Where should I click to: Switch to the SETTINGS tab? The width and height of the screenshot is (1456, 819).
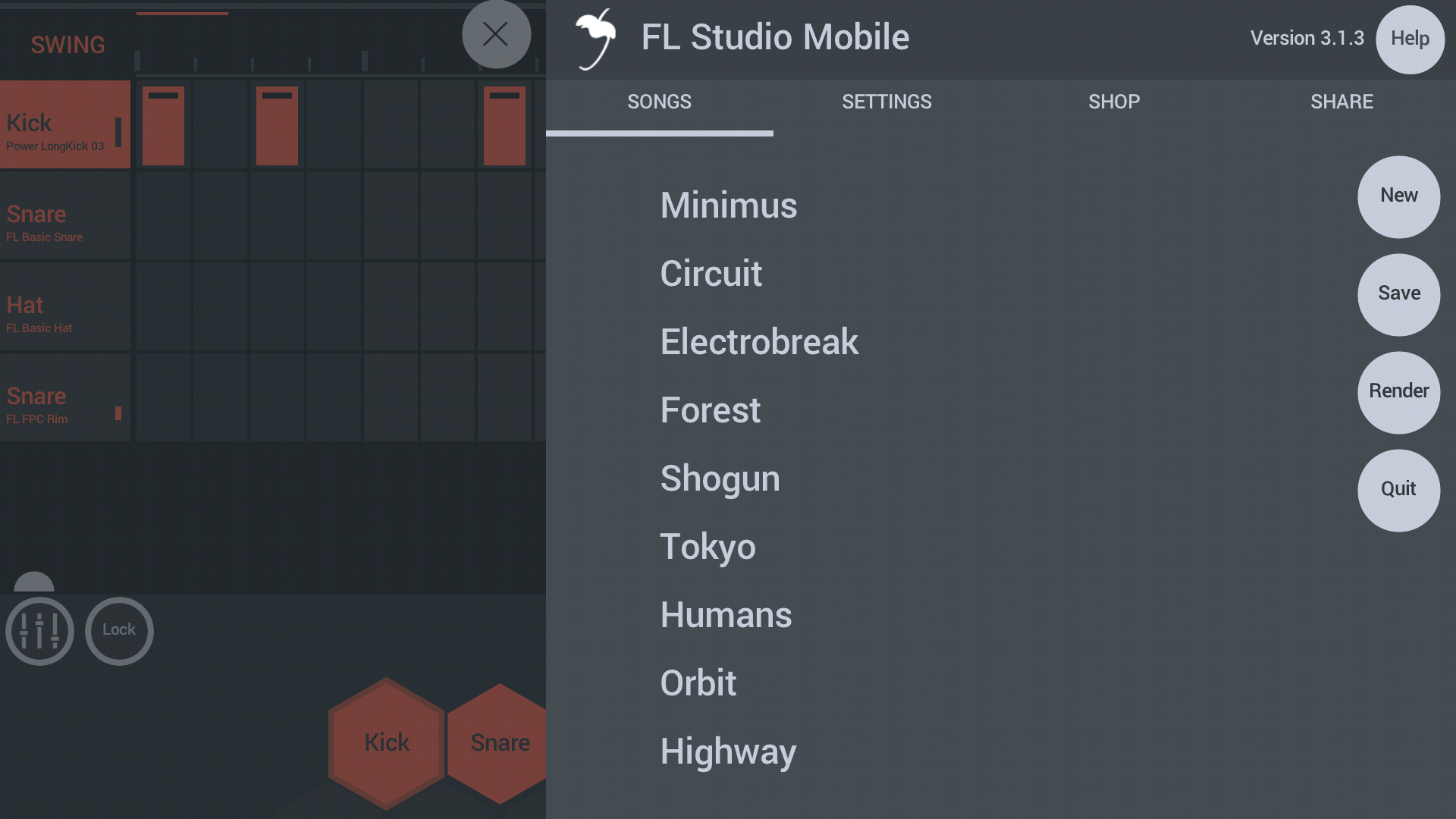pos(886,102)
